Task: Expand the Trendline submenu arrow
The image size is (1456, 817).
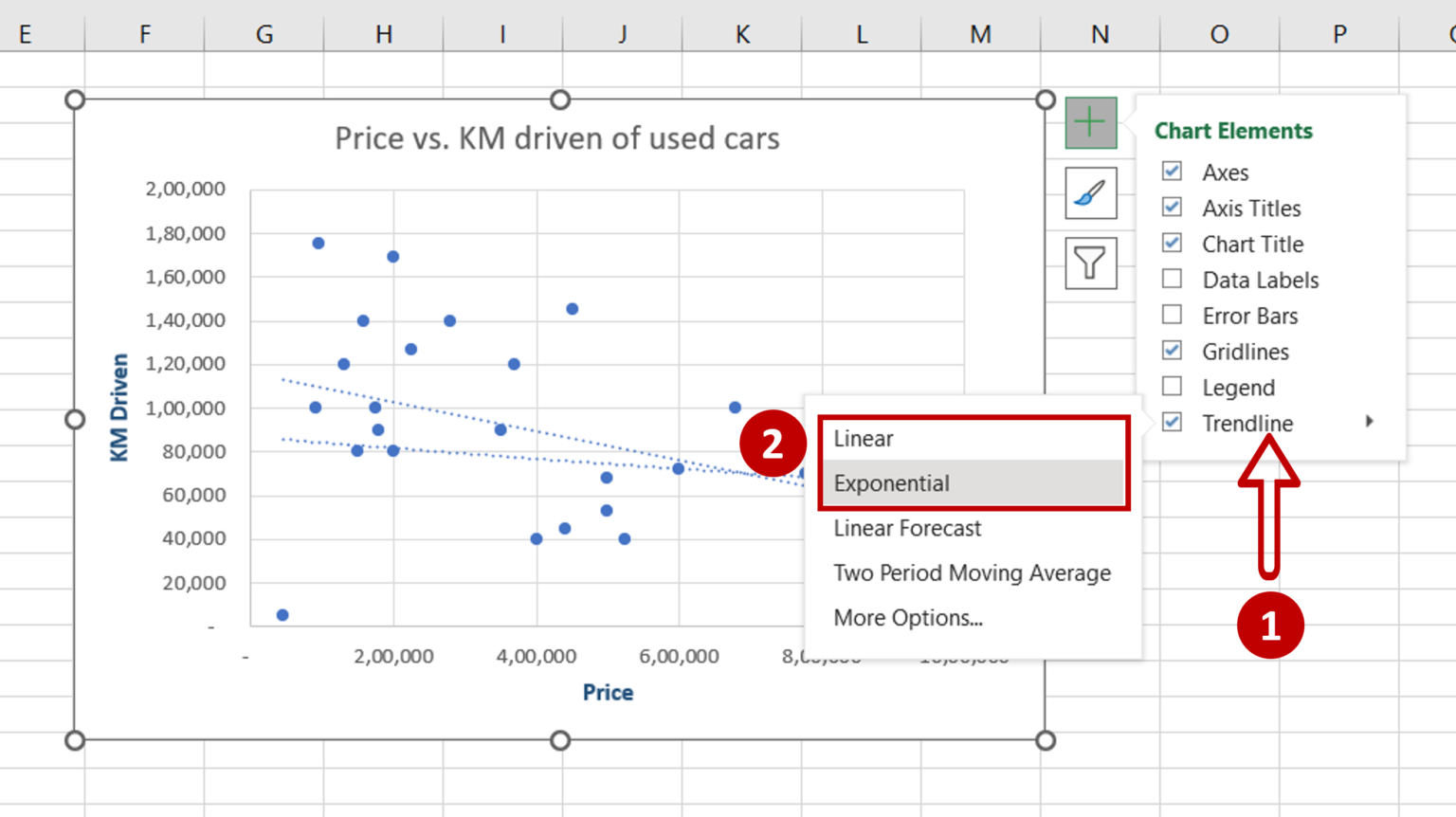Action: pos(1370,422)
